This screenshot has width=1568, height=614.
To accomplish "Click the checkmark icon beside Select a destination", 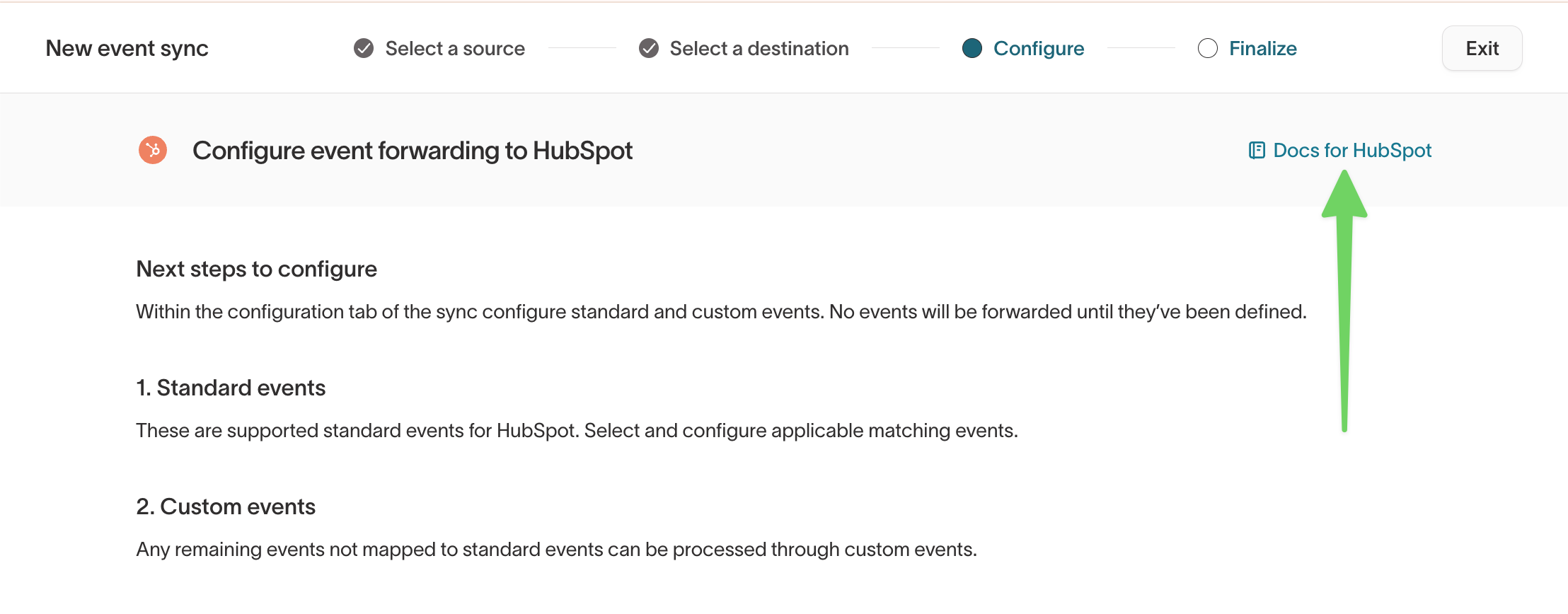I will [x=648, y=48].
